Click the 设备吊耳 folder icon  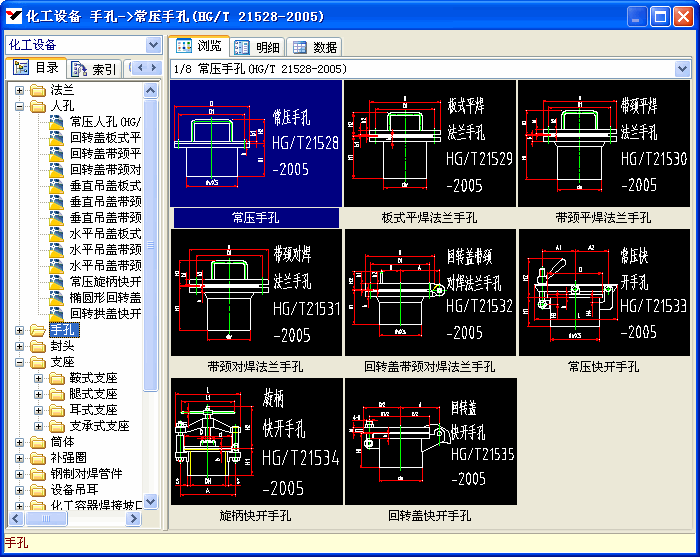coord(38,490)
